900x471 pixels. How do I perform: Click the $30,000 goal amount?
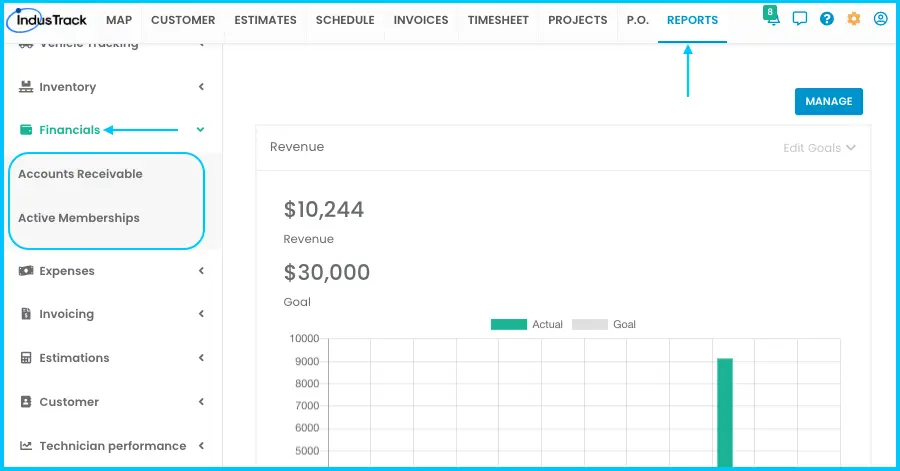[x=327, y=272]
